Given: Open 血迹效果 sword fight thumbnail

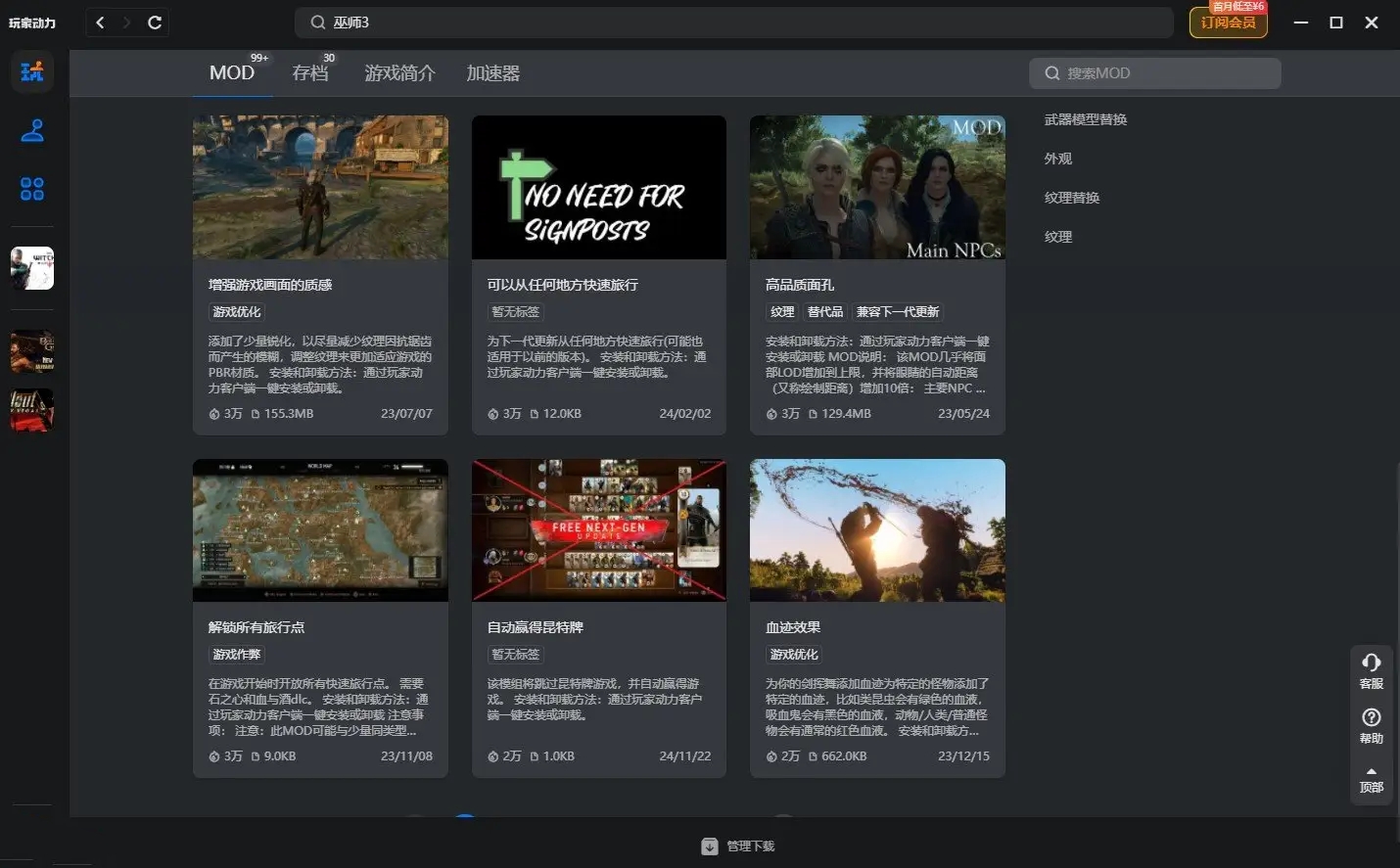Looking at the screenshot, I should [x=877, y=530].
